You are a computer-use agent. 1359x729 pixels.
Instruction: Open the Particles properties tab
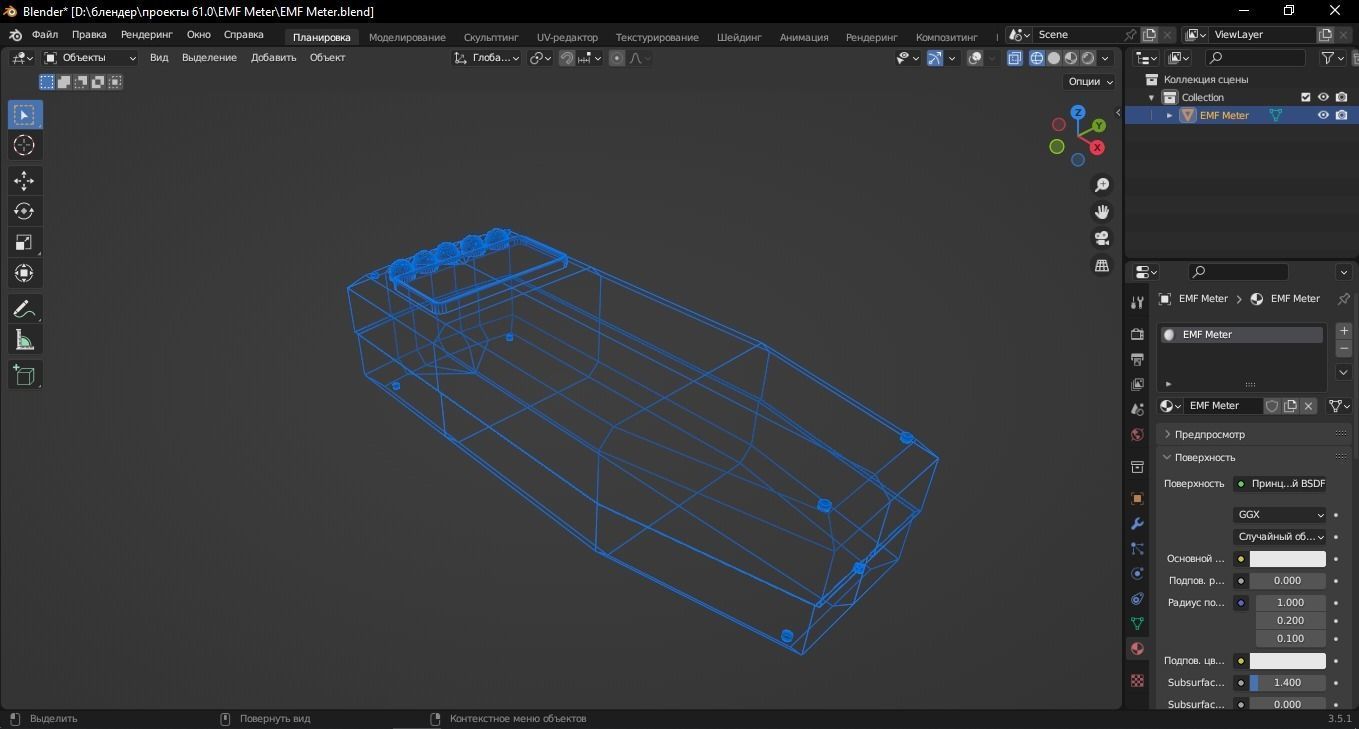1137,548
